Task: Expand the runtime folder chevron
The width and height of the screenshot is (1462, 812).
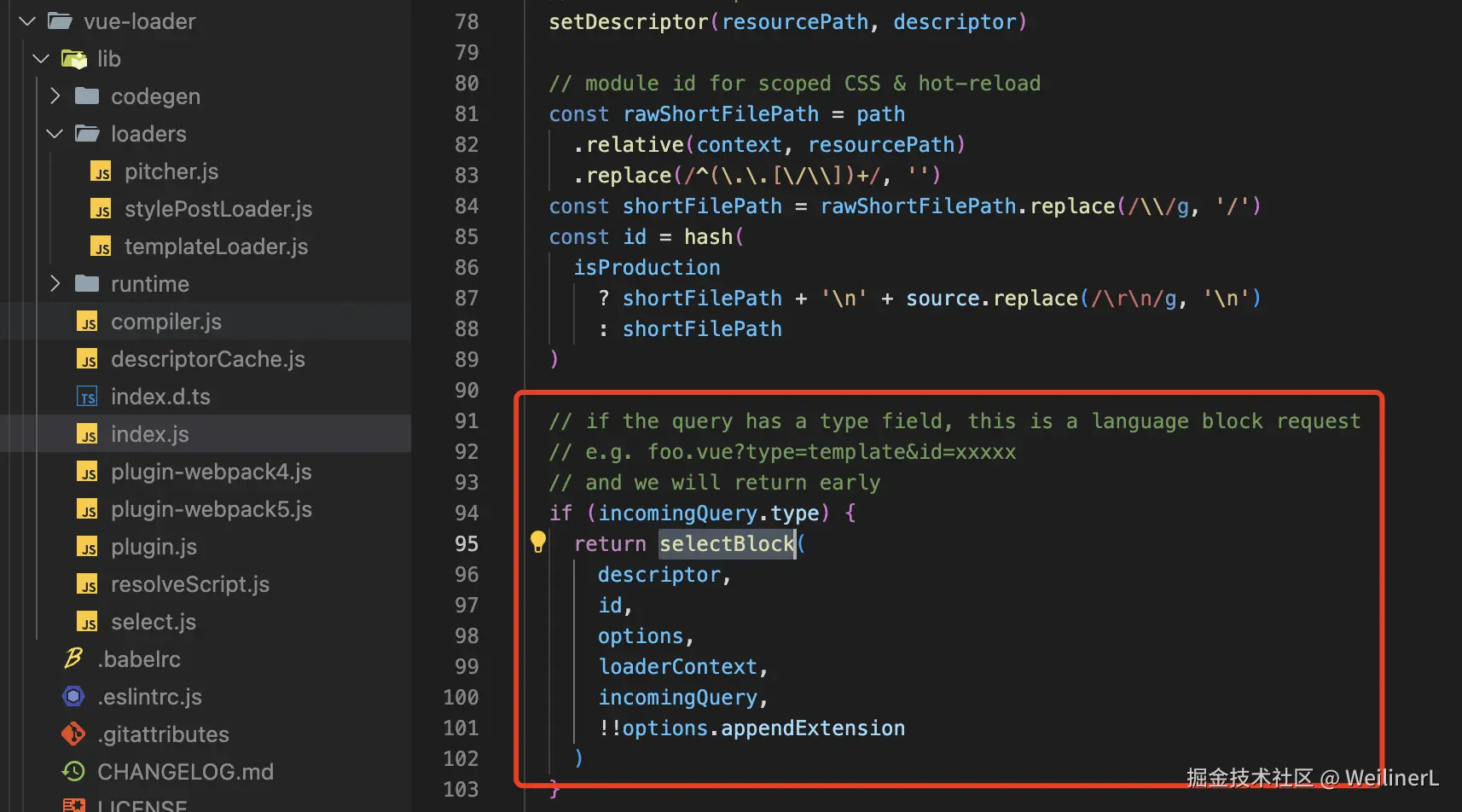Action: (55, 283)
